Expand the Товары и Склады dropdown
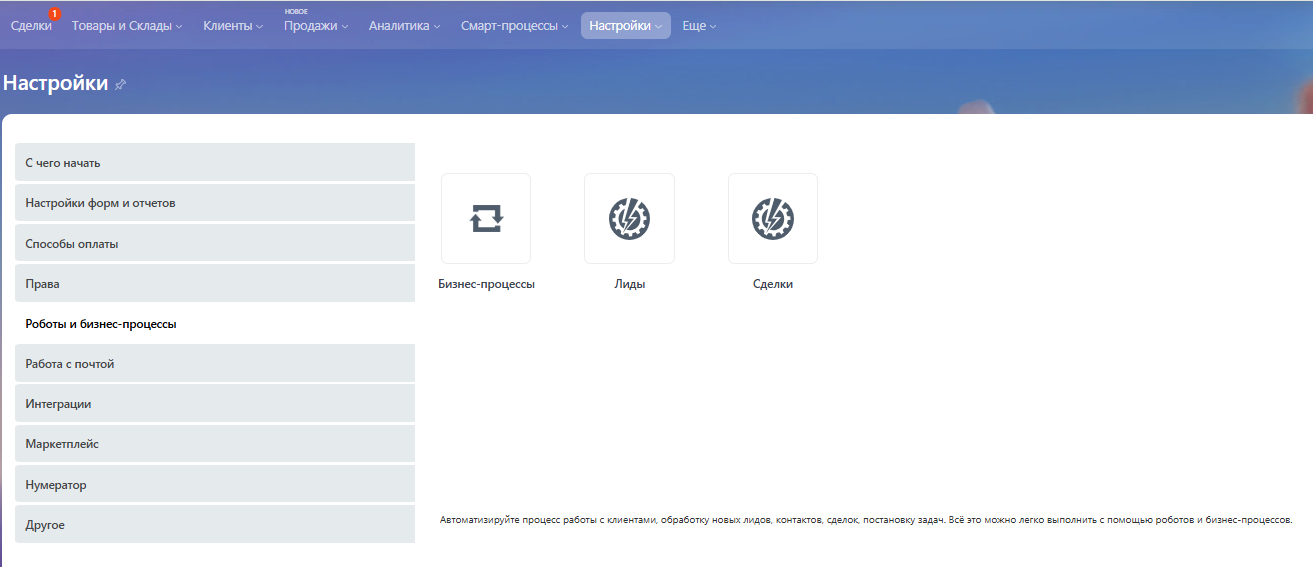 (127, 26)
